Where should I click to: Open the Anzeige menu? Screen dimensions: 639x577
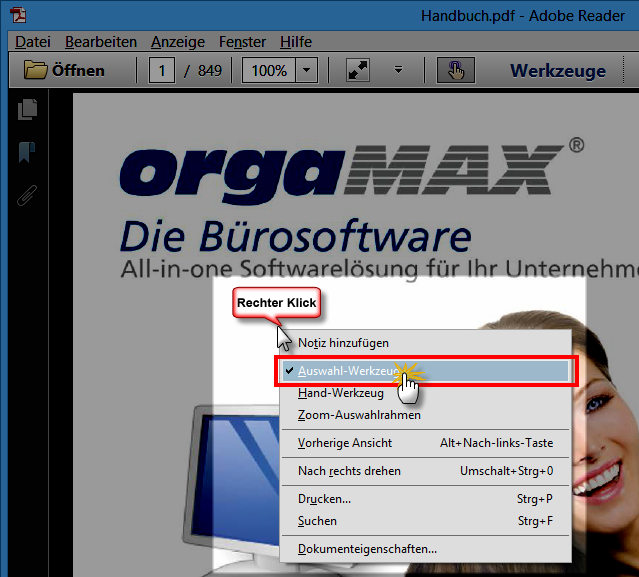click(178, 42)
